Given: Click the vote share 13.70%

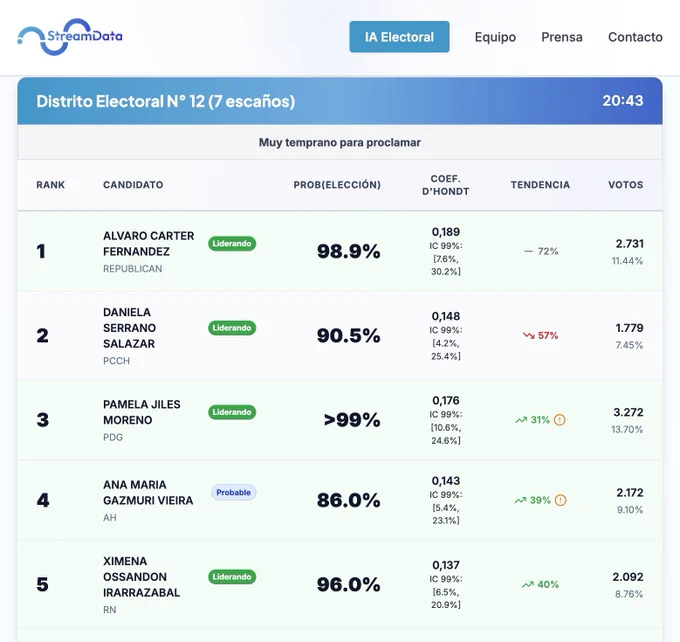Looking at the screenshot, I should tap(627, 429).
